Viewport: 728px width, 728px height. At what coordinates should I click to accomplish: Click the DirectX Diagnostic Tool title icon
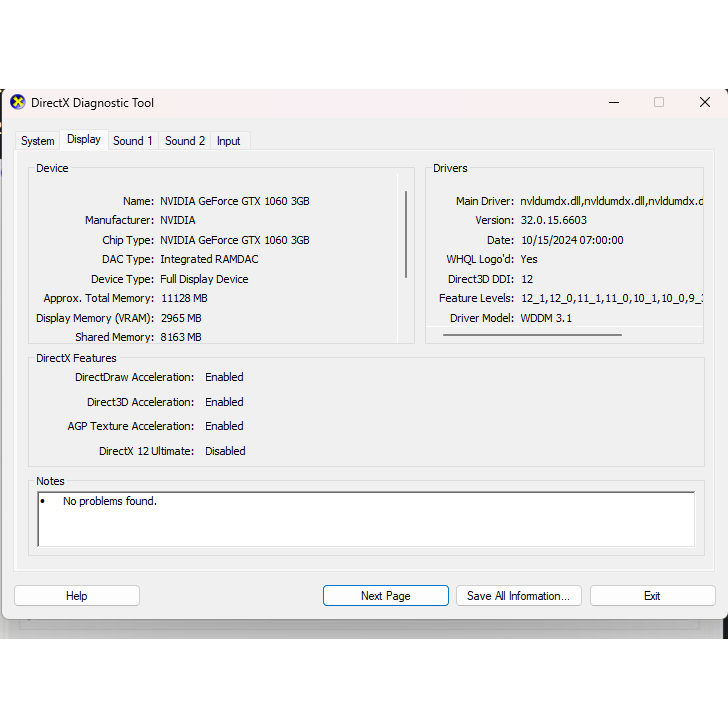coord(18,102)
